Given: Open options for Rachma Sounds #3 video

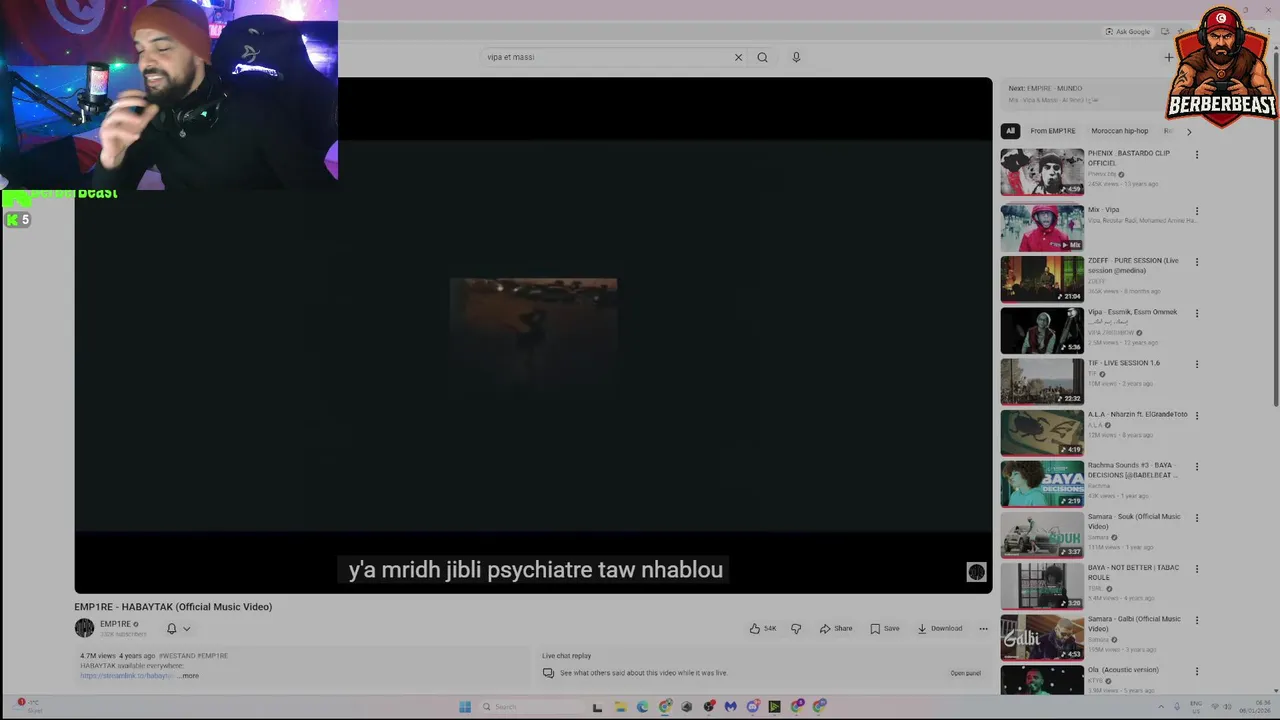Looking at the screenshot, I should point(1196,466).
